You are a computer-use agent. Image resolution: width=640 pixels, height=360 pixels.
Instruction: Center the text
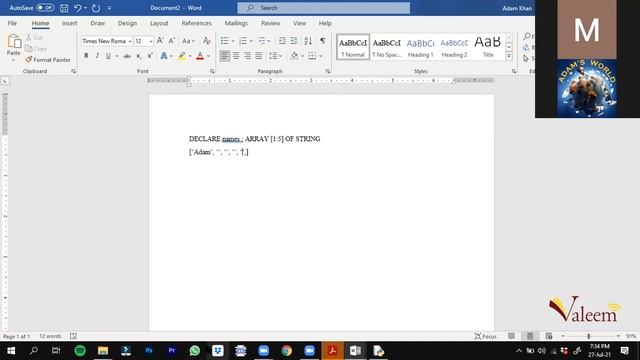coord(236,56)
